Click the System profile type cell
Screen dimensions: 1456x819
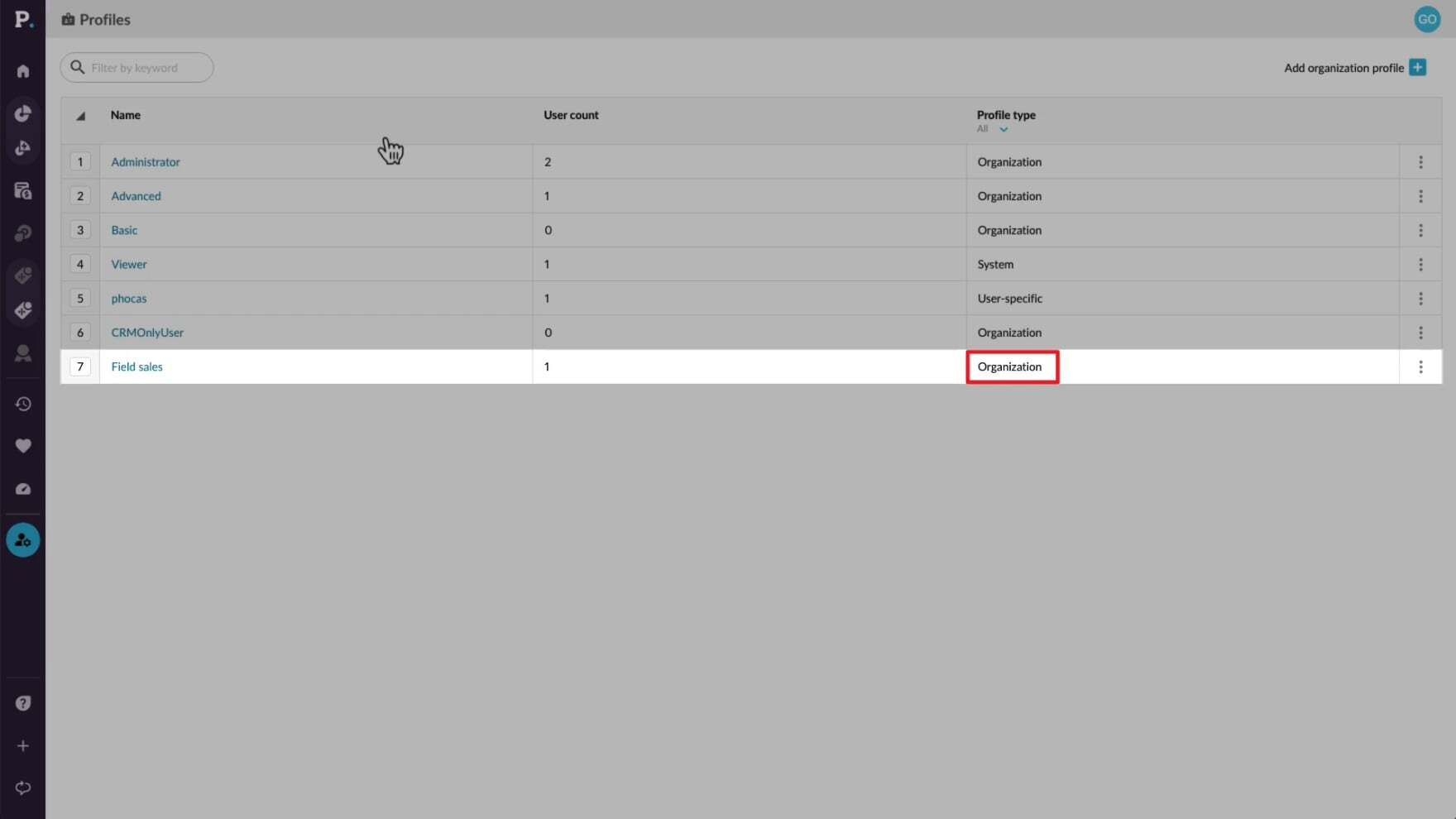(x=995, y=265)
